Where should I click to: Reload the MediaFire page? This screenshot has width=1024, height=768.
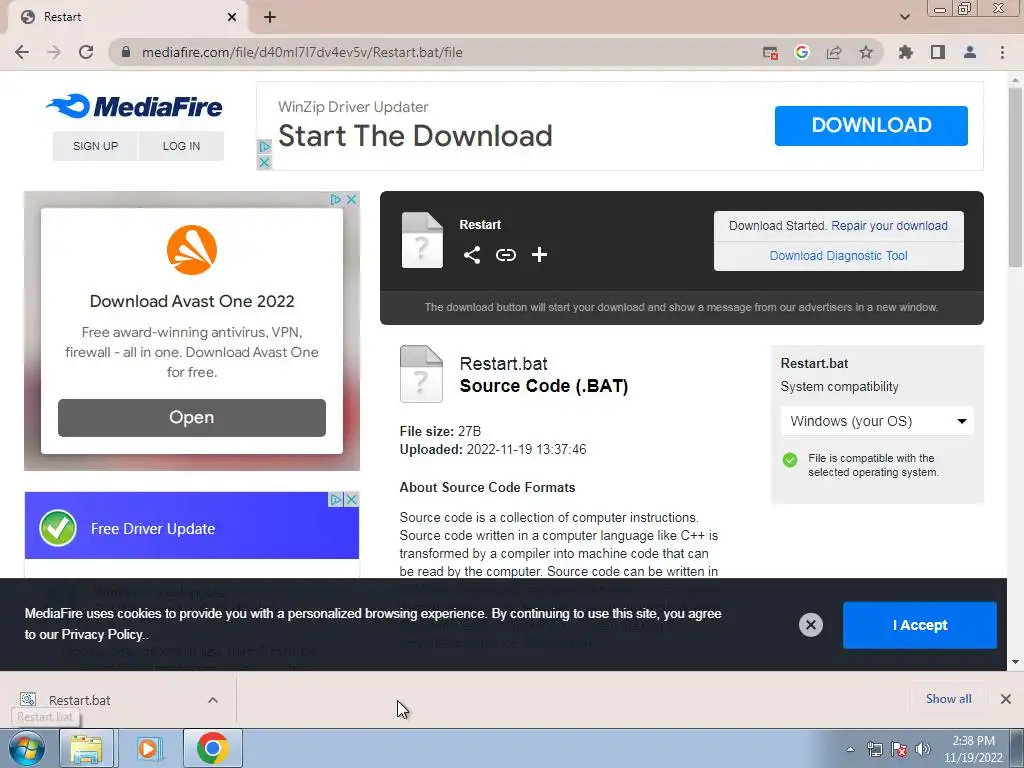(x=86, y=52)
